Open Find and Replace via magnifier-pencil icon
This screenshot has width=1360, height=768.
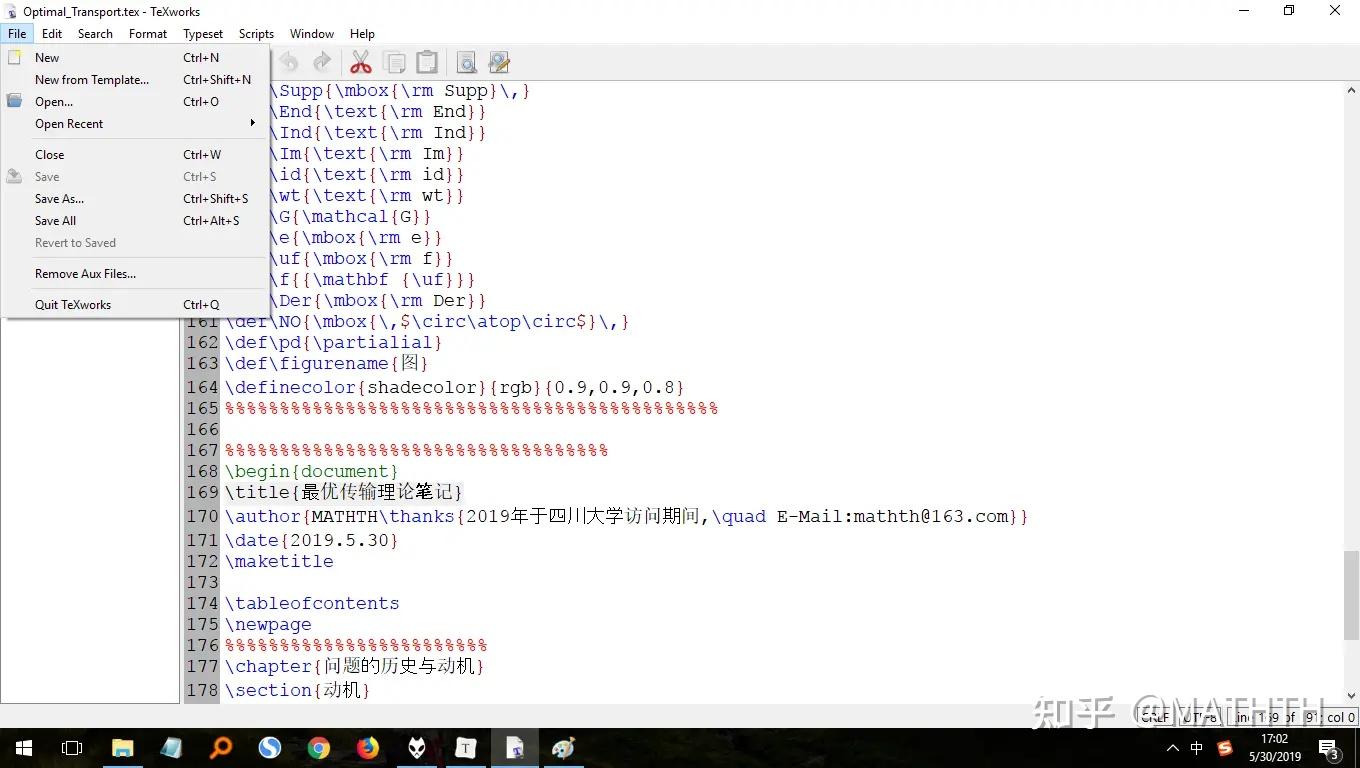pos(498,61)
